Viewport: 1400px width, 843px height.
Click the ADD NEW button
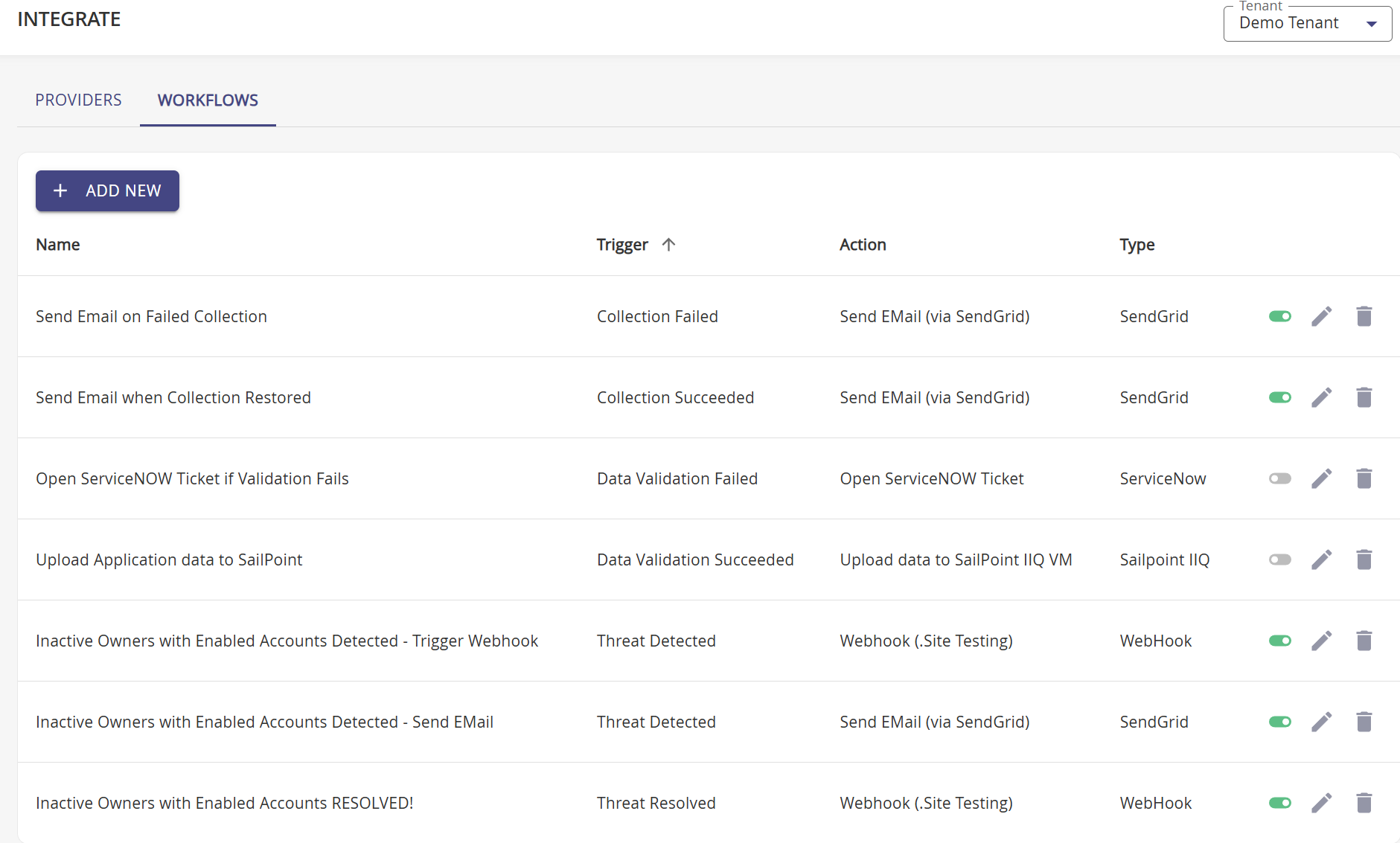tap(107, 190)
